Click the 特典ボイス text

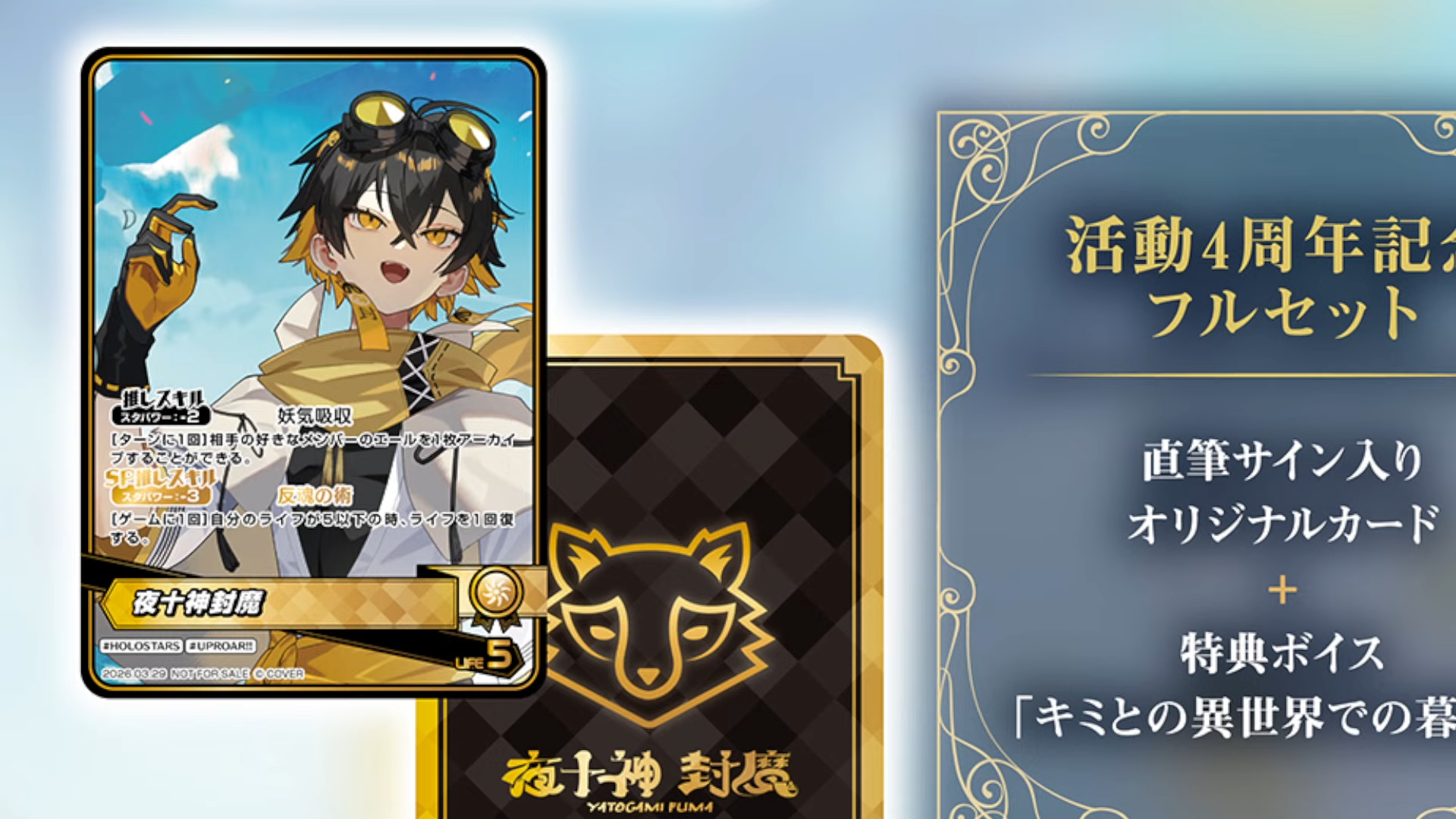[1282, 654]
